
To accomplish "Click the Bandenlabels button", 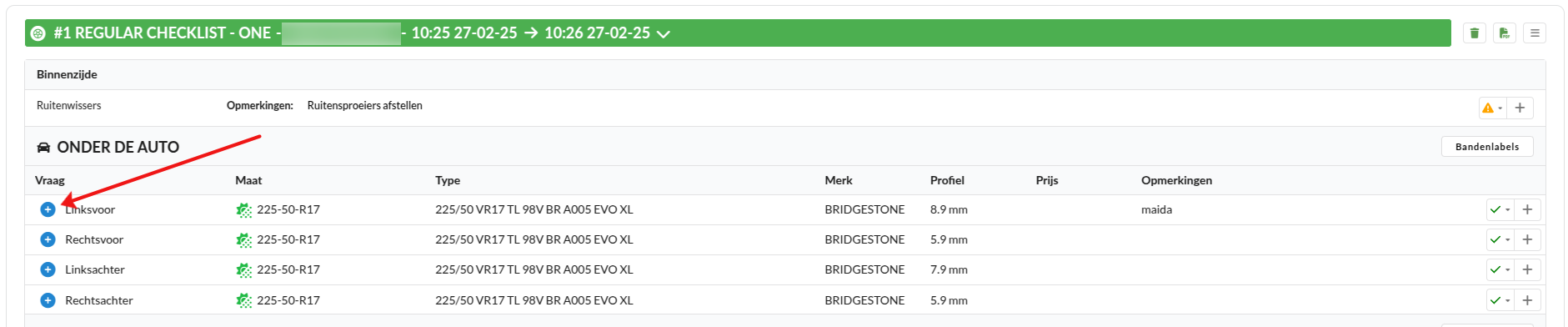I will tap(1487, 147).
